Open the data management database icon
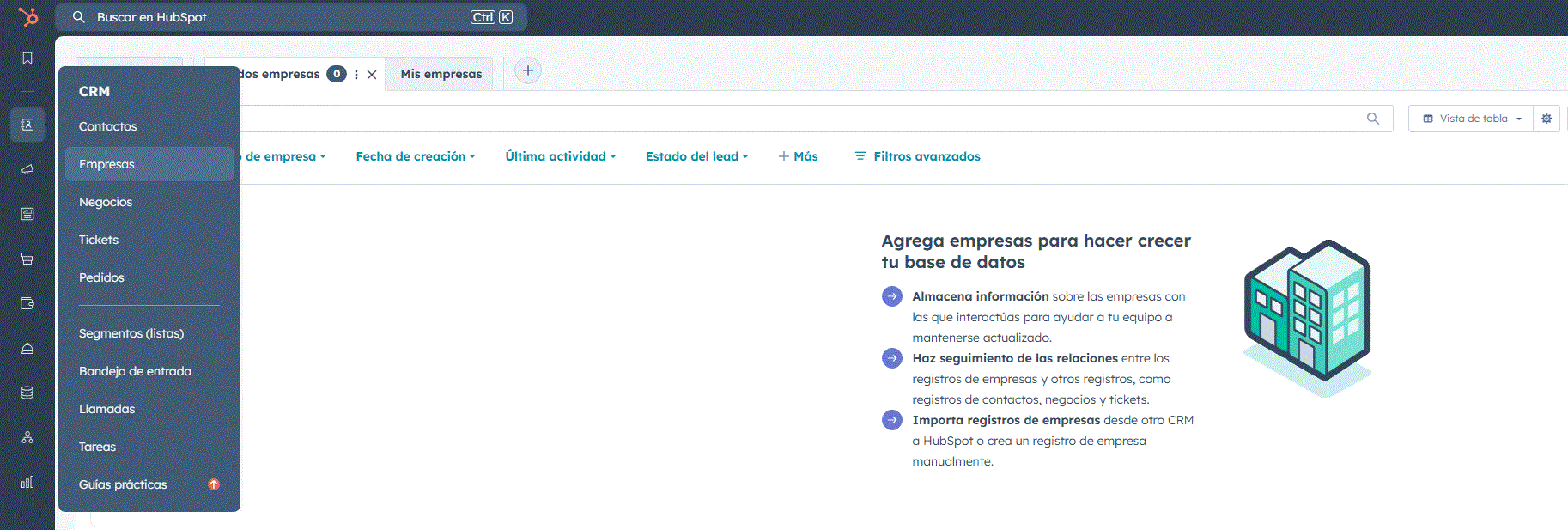1568x530 pixels. pos(27,393)
